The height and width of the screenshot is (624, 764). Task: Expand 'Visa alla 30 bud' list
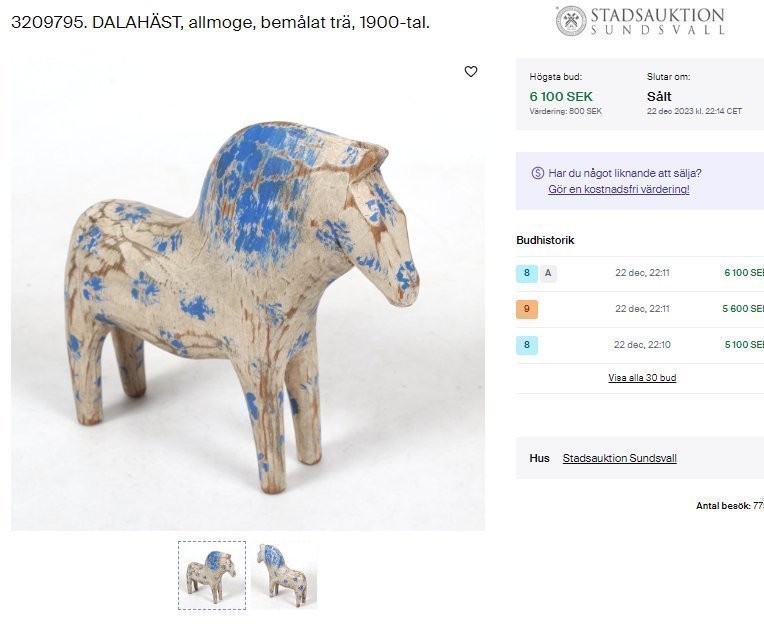(x=642, y=378)
